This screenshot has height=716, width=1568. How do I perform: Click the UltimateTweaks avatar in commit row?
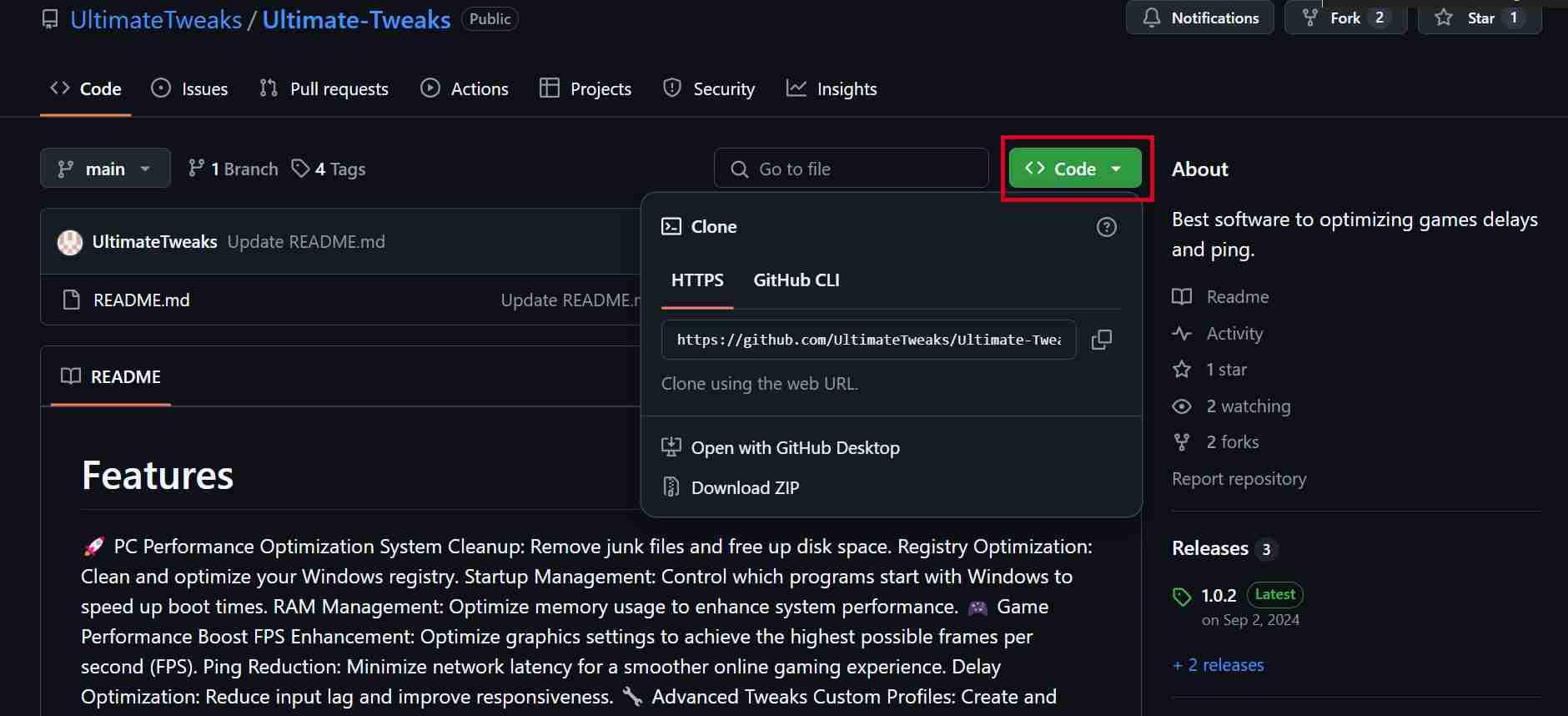click(70, 242)
